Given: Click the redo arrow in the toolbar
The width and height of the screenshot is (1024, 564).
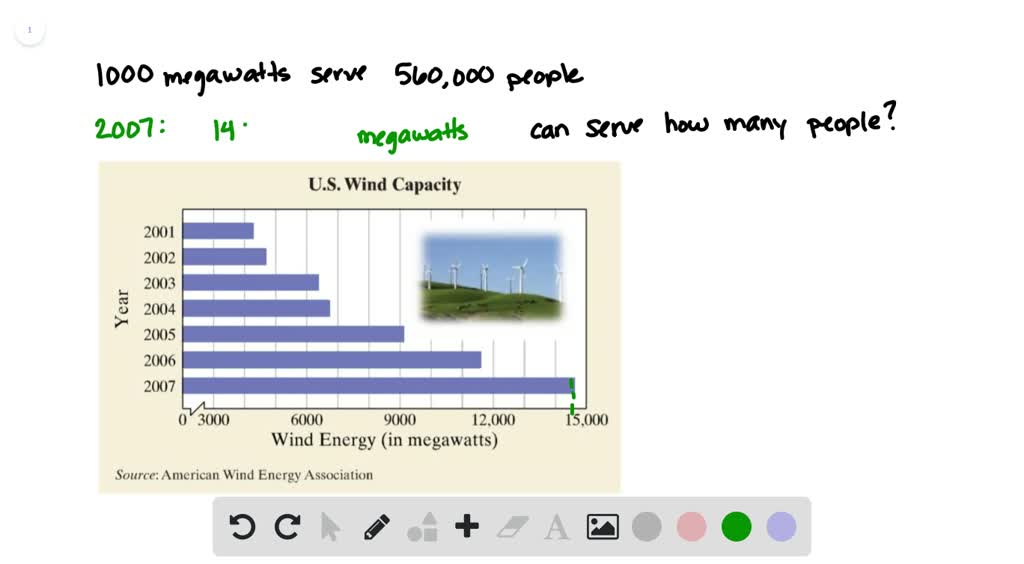Looking at the screenshot, I should point(287,527).
